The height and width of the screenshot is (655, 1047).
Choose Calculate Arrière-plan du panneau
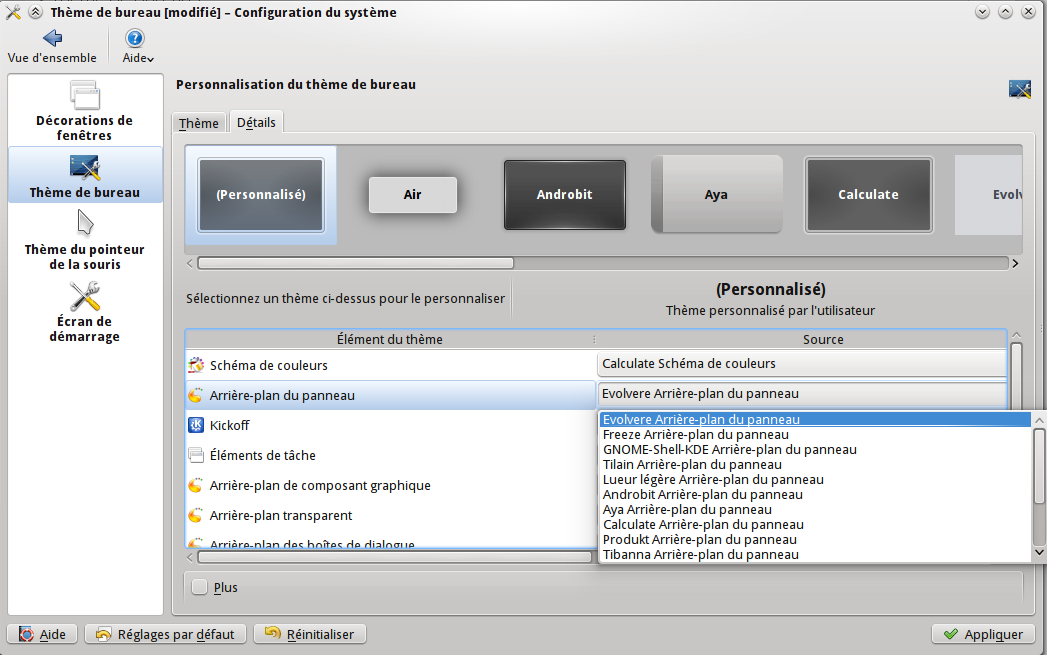[x=815, y=525]
